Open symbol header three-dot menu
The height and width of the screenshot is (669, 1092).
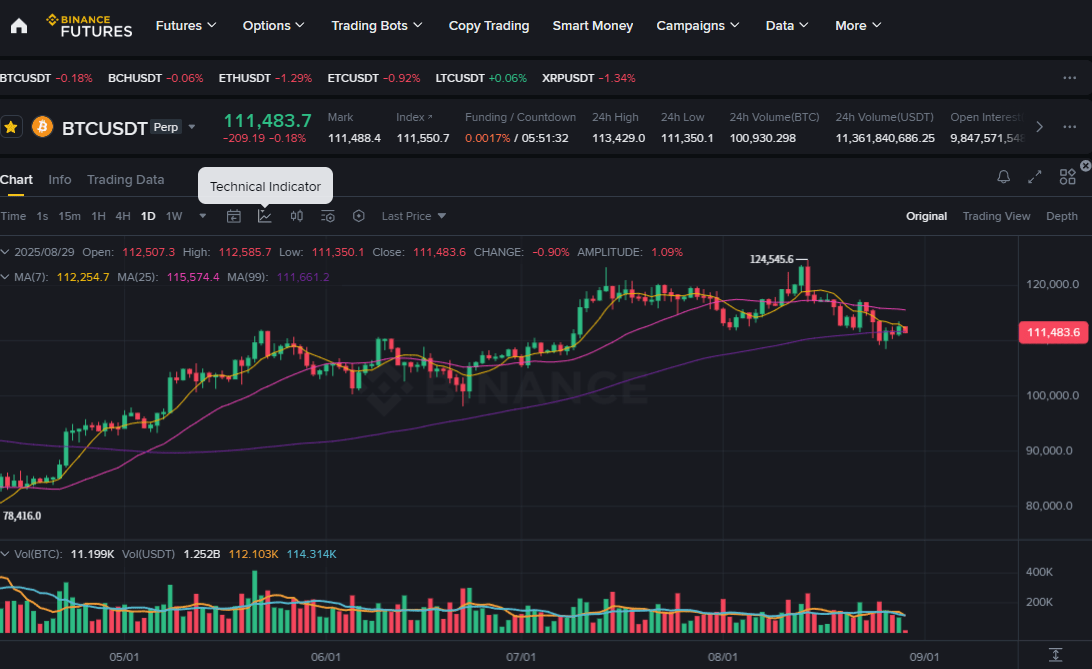point(1070,127)
